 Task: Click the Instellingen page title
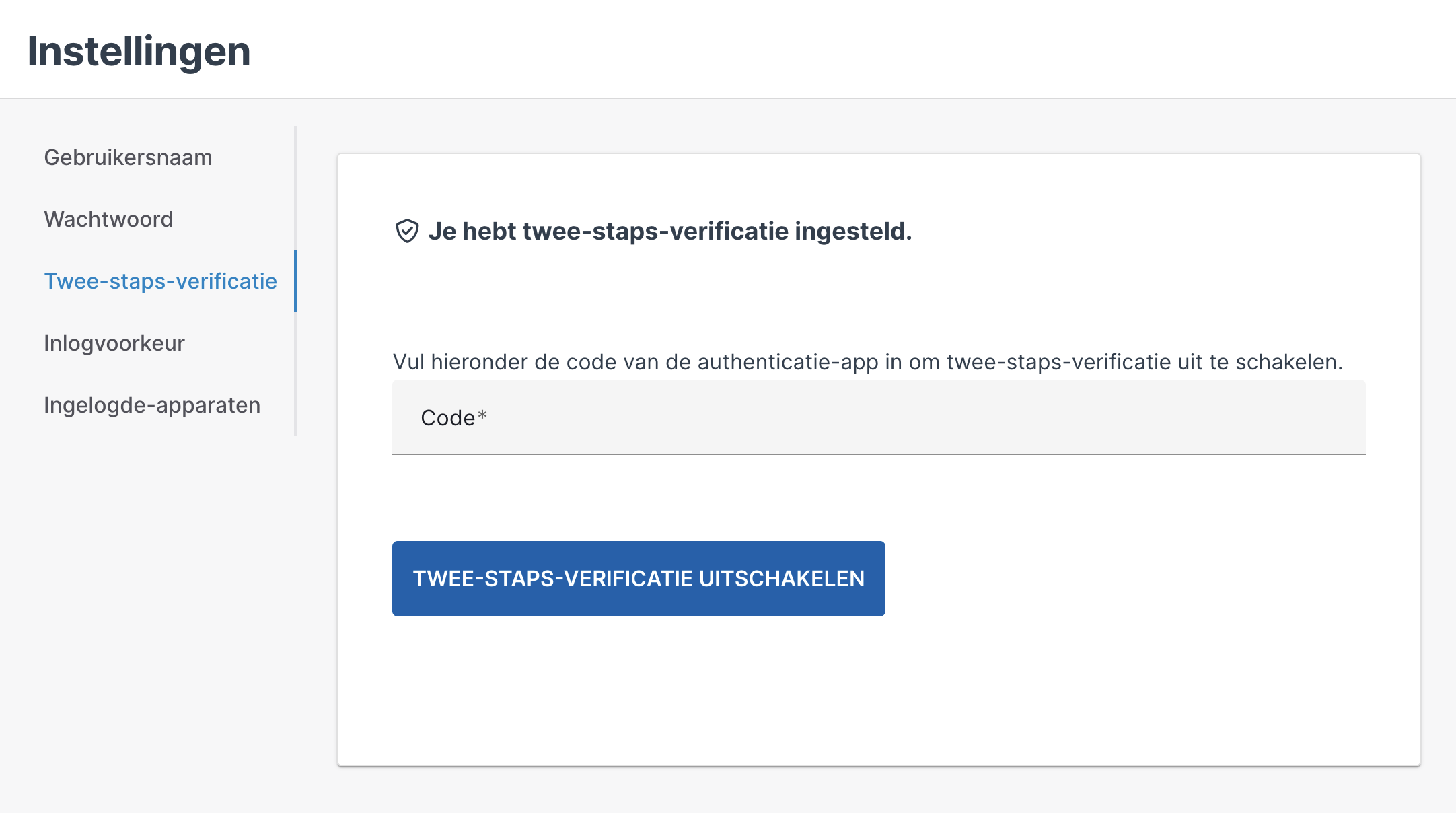(x=139, y=51)
